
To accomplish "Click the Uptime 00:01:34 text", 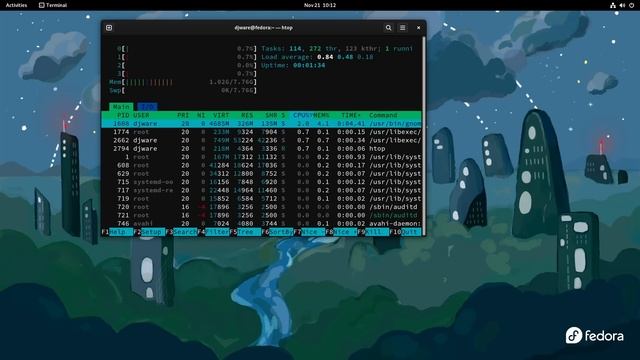I will tap(293, 65).
